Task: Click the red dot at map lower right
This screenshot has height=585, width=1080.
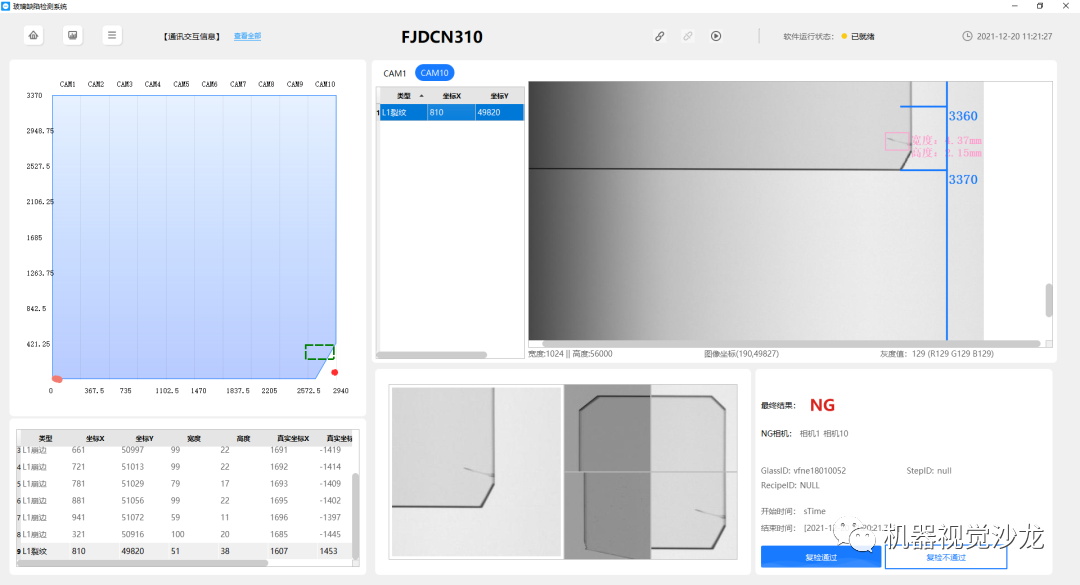Action: click(335, 372)
